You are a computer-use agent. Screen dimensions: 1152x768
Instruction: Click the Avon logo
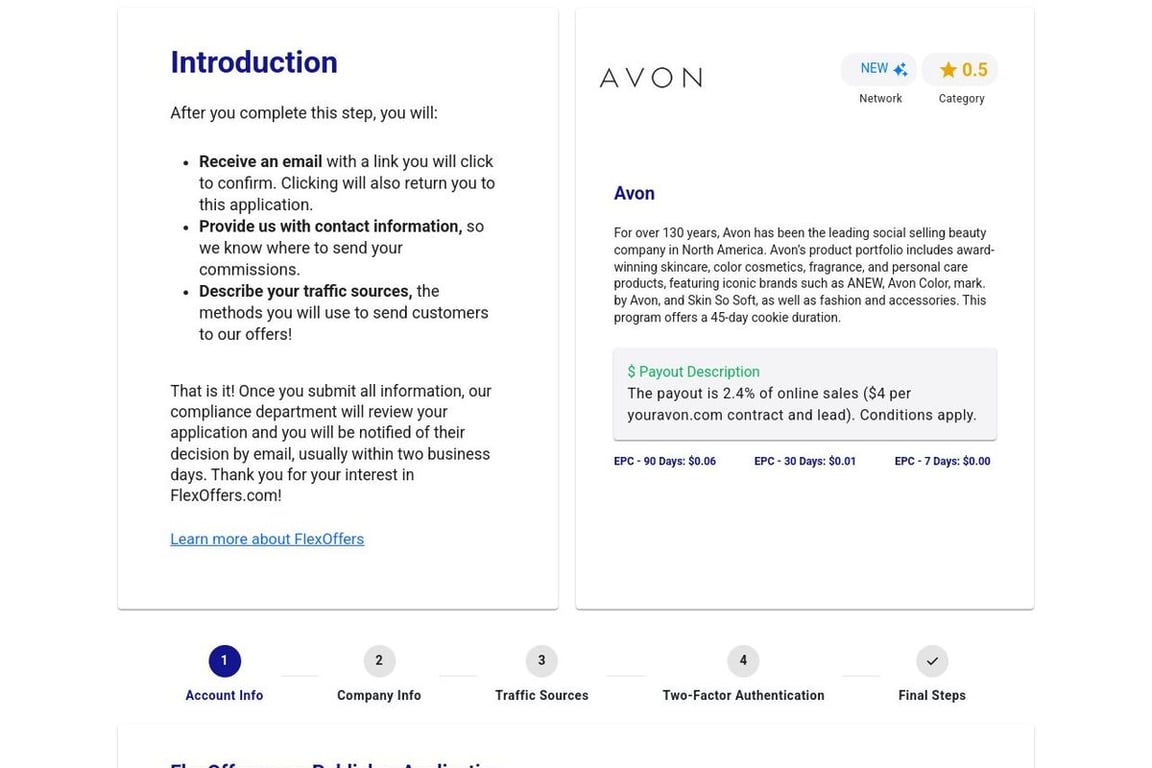(651, 77)
